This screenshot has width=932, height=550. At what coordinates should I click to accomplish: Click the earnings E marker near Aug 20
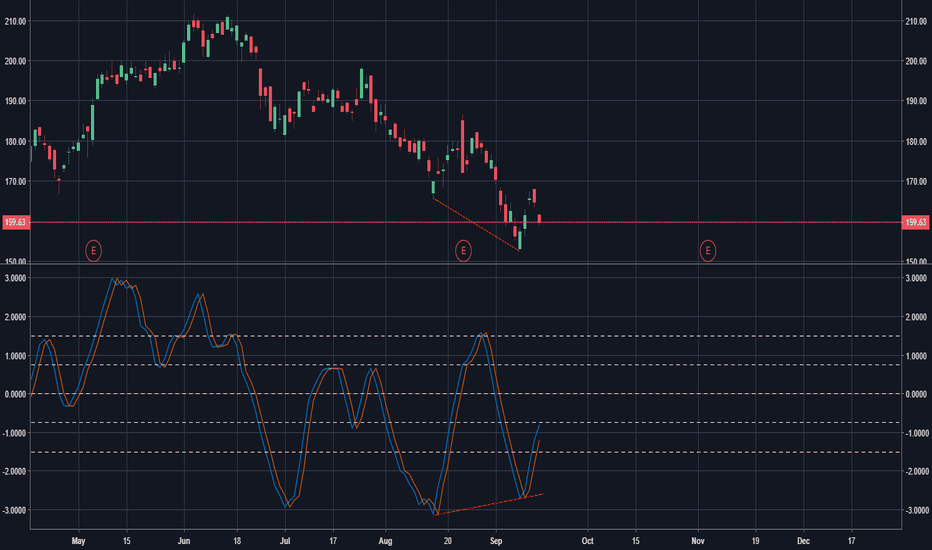coord(463,251)
